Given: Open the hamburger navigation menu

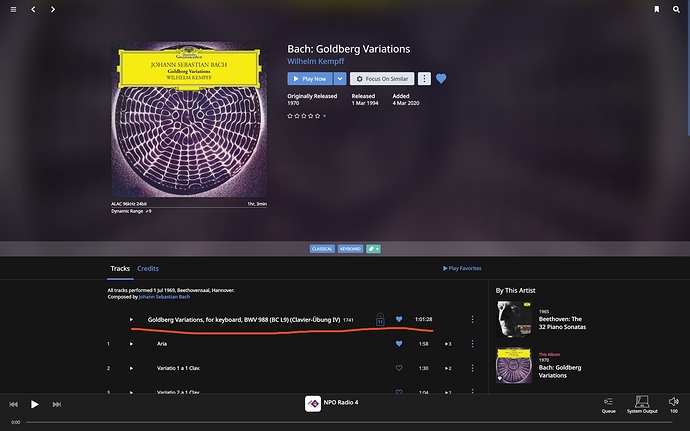Looking at the screenshot, I should point(14,9).
